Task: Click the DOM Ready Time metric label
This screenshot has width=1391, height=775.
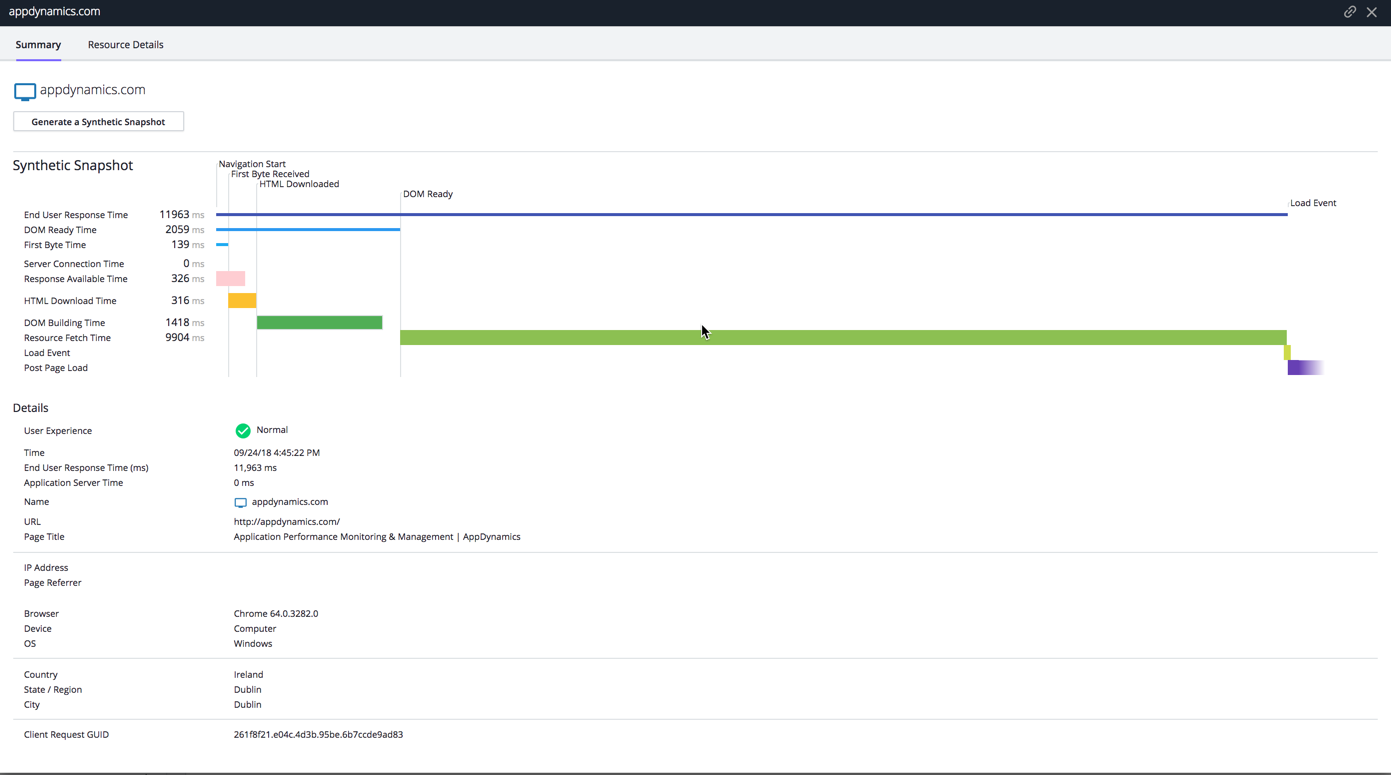Action: pyautogui.click(x=60, y=230)
